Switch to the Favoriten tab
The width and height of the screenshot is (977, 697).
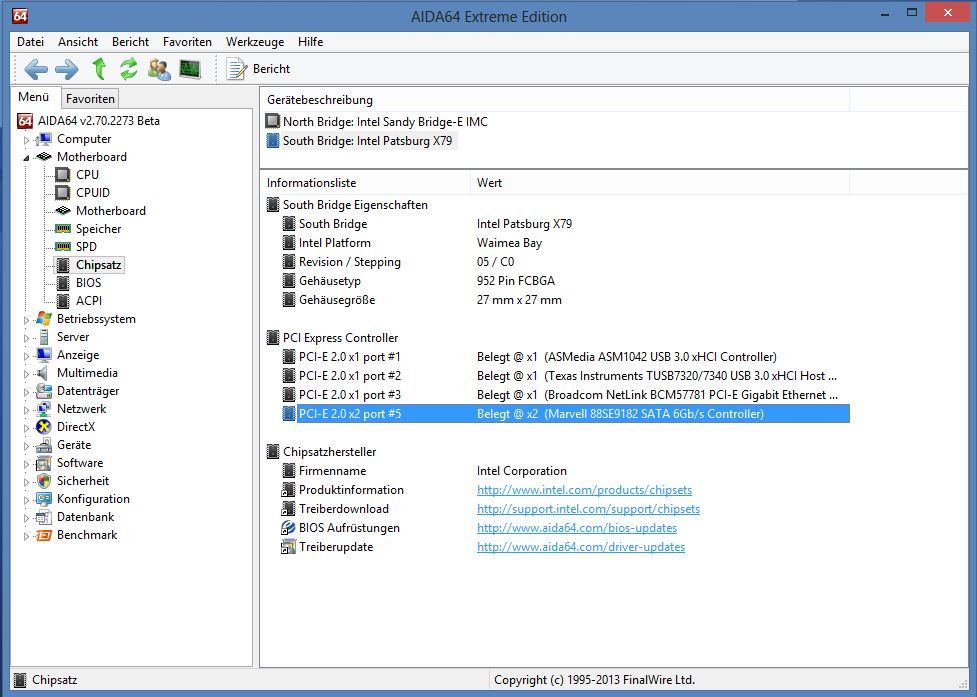90,98
